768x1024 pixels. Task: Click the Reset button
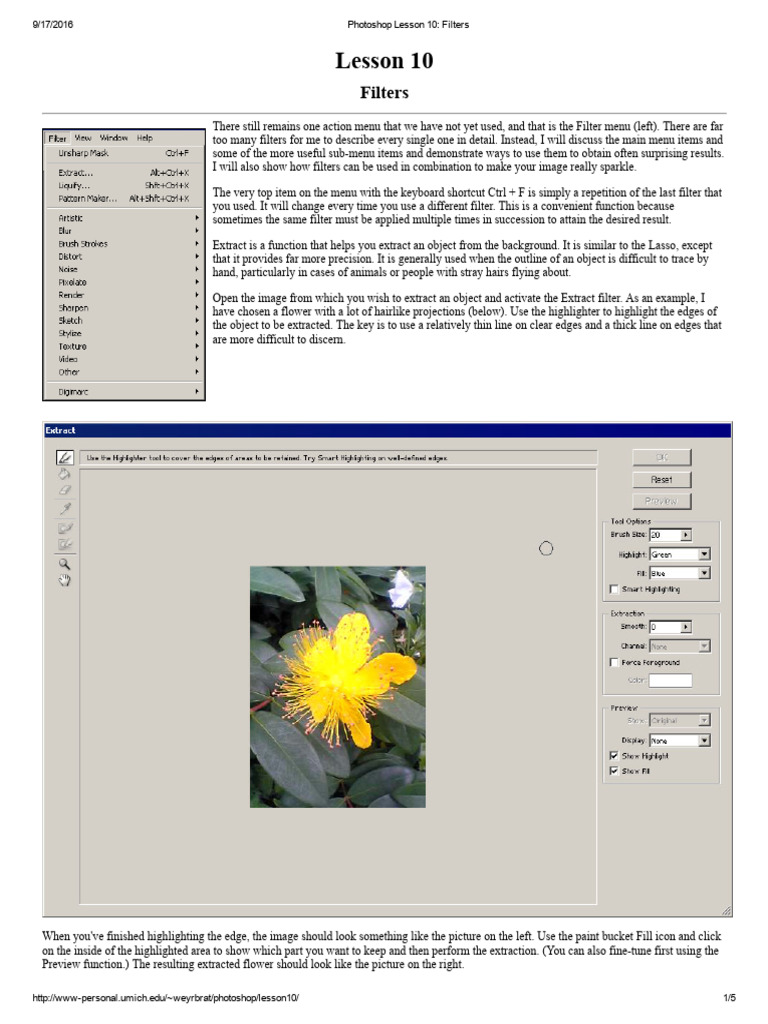tap(662, 479)
